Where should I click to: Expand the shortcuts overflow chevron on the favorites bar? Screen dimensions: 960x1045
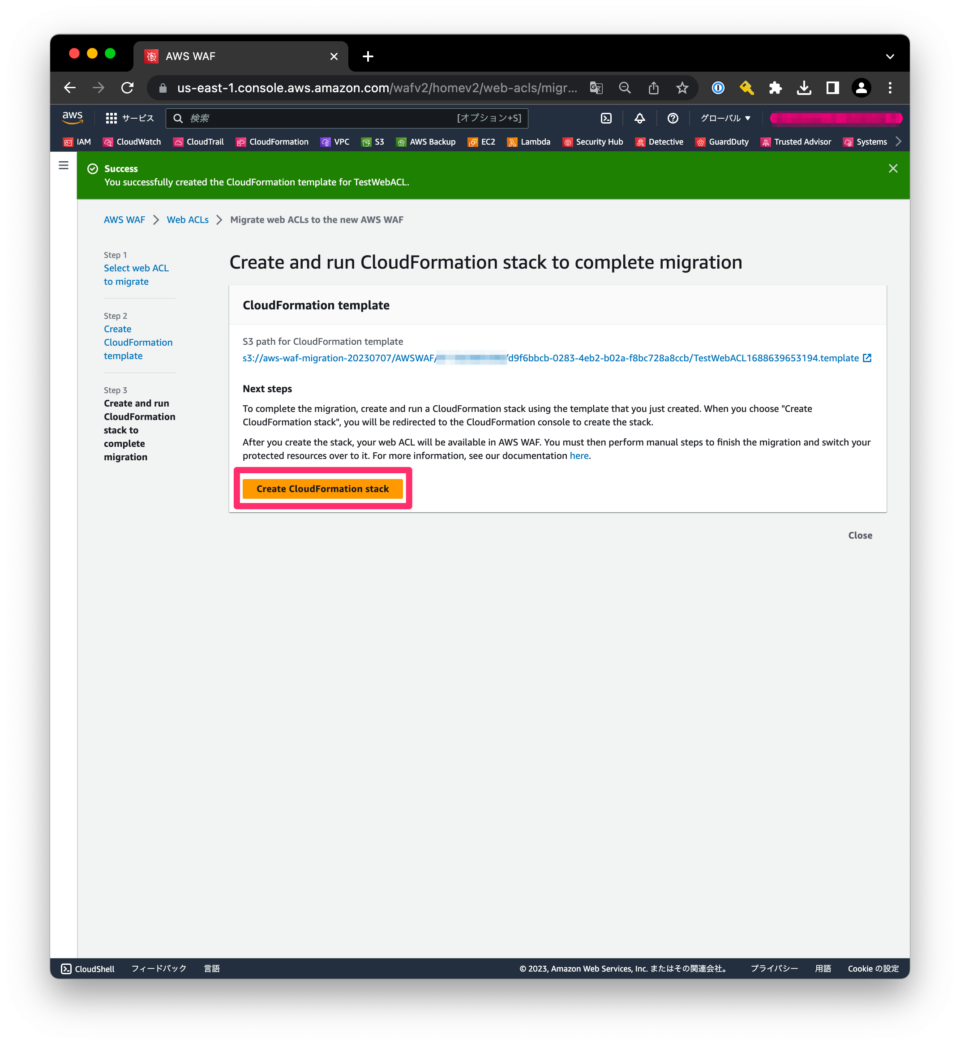tap(899, 141)
